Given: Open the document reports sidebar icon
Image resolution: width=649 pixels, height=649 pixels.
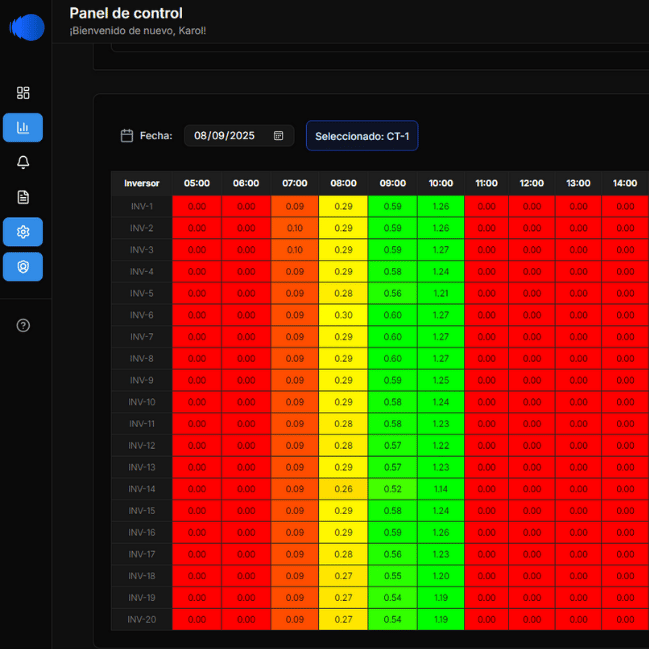Looking at the screenshot, I should [x=23, y=197].
